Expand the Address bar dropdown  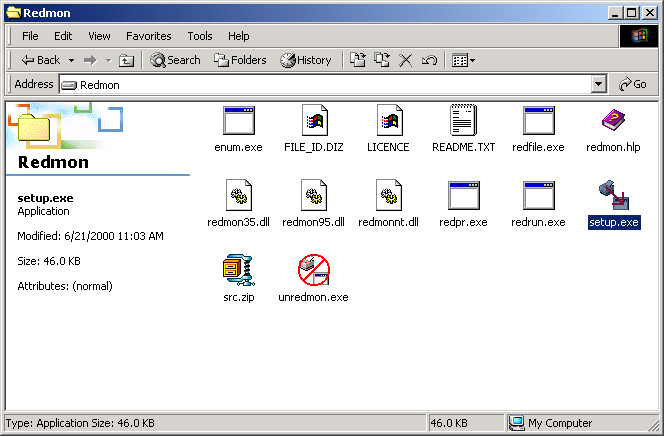pos(598,84)
